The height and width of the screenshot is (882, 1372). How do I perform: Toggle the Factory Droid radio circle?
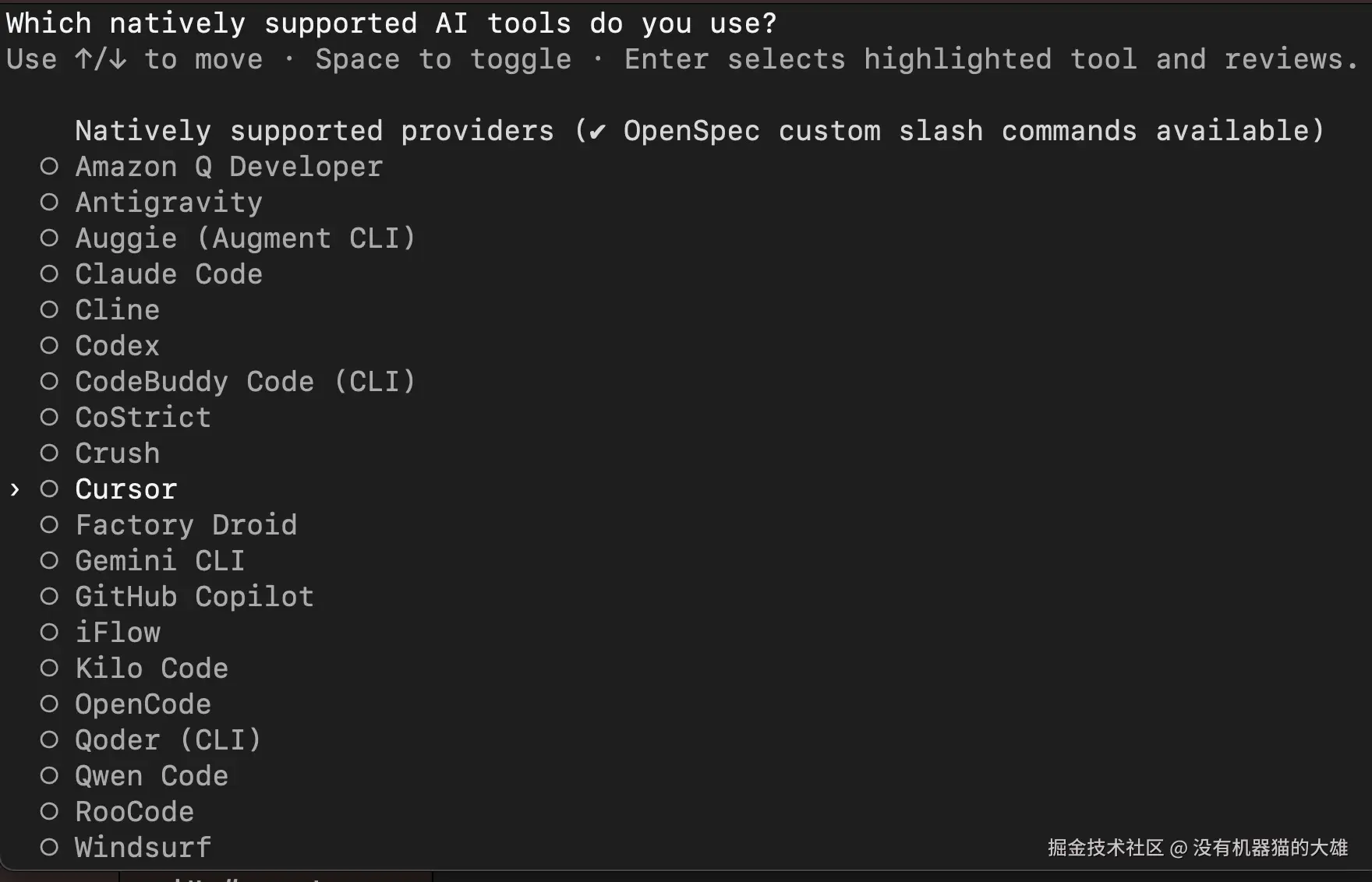pos(49,525)
